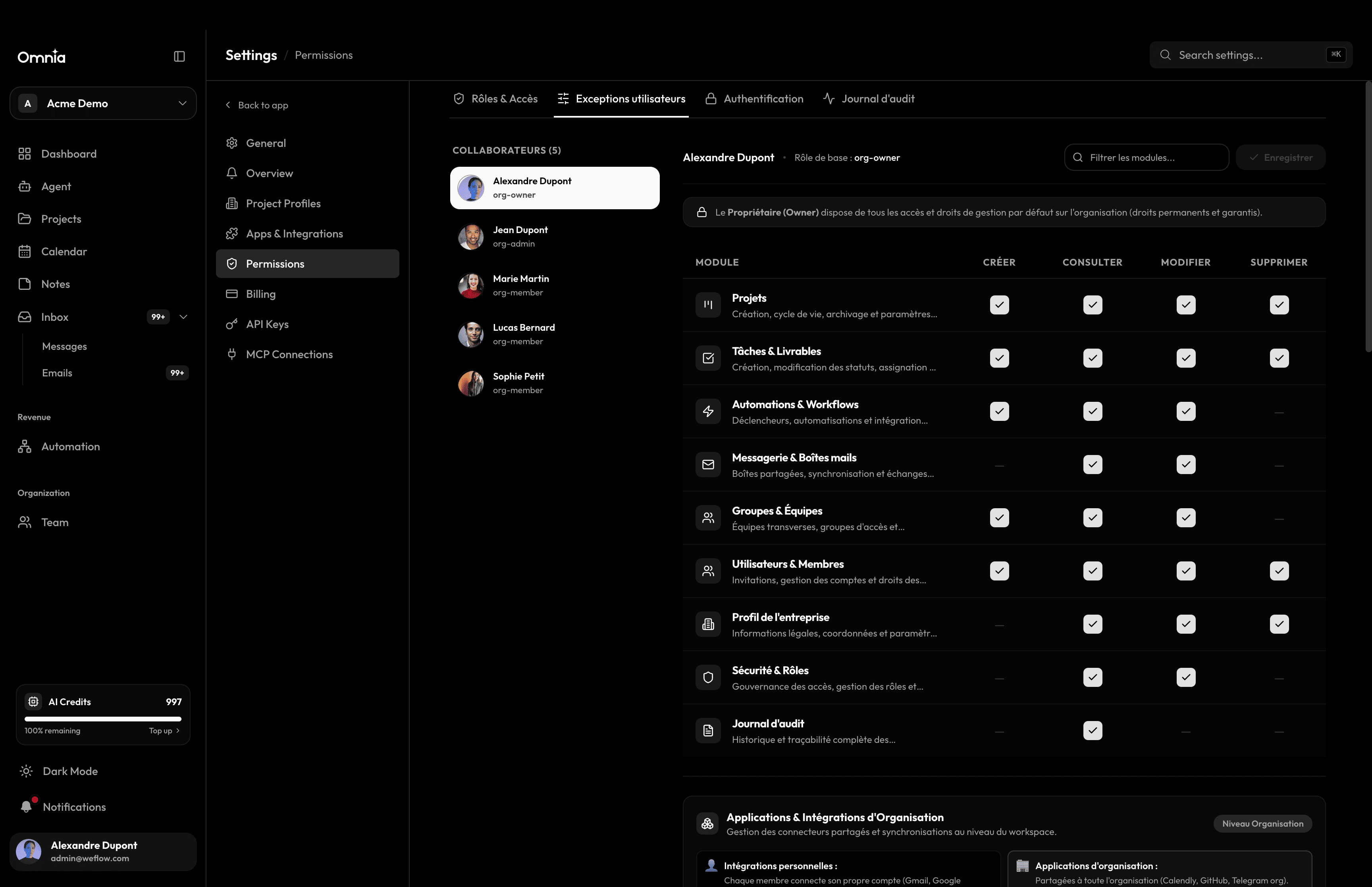Toggle Supprimer permission for Projets
Screen dimensions: 1372x887
[1280, 305]
